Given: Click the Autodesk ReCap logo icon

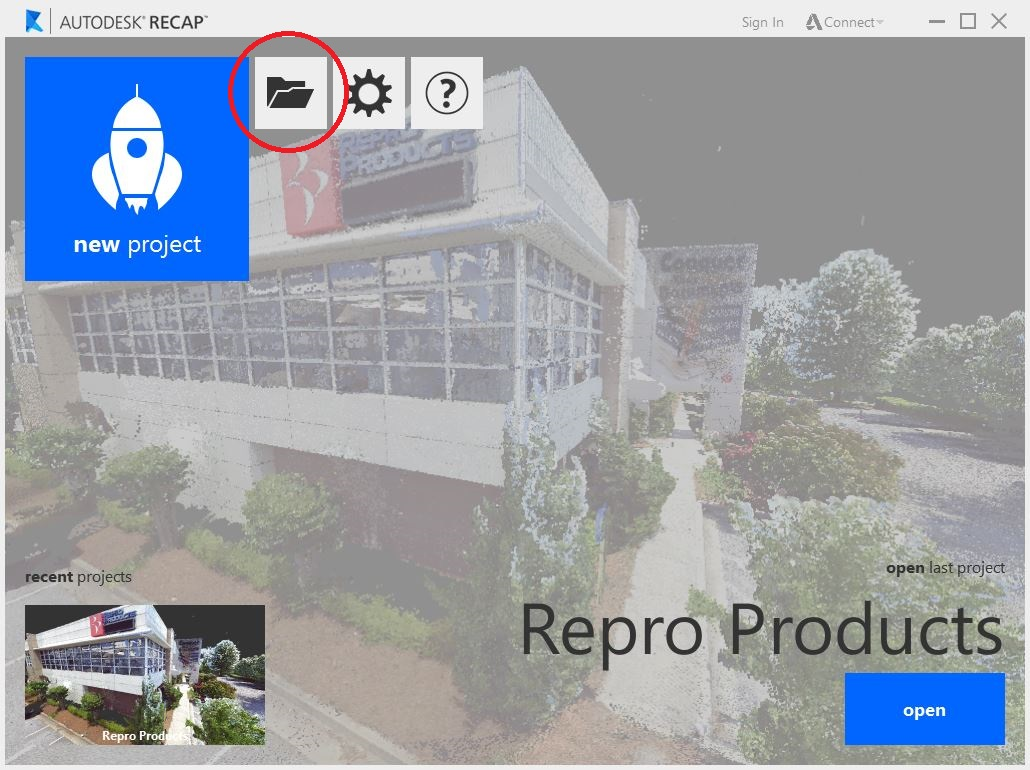Looking at the screenshot, I should 34,21.
